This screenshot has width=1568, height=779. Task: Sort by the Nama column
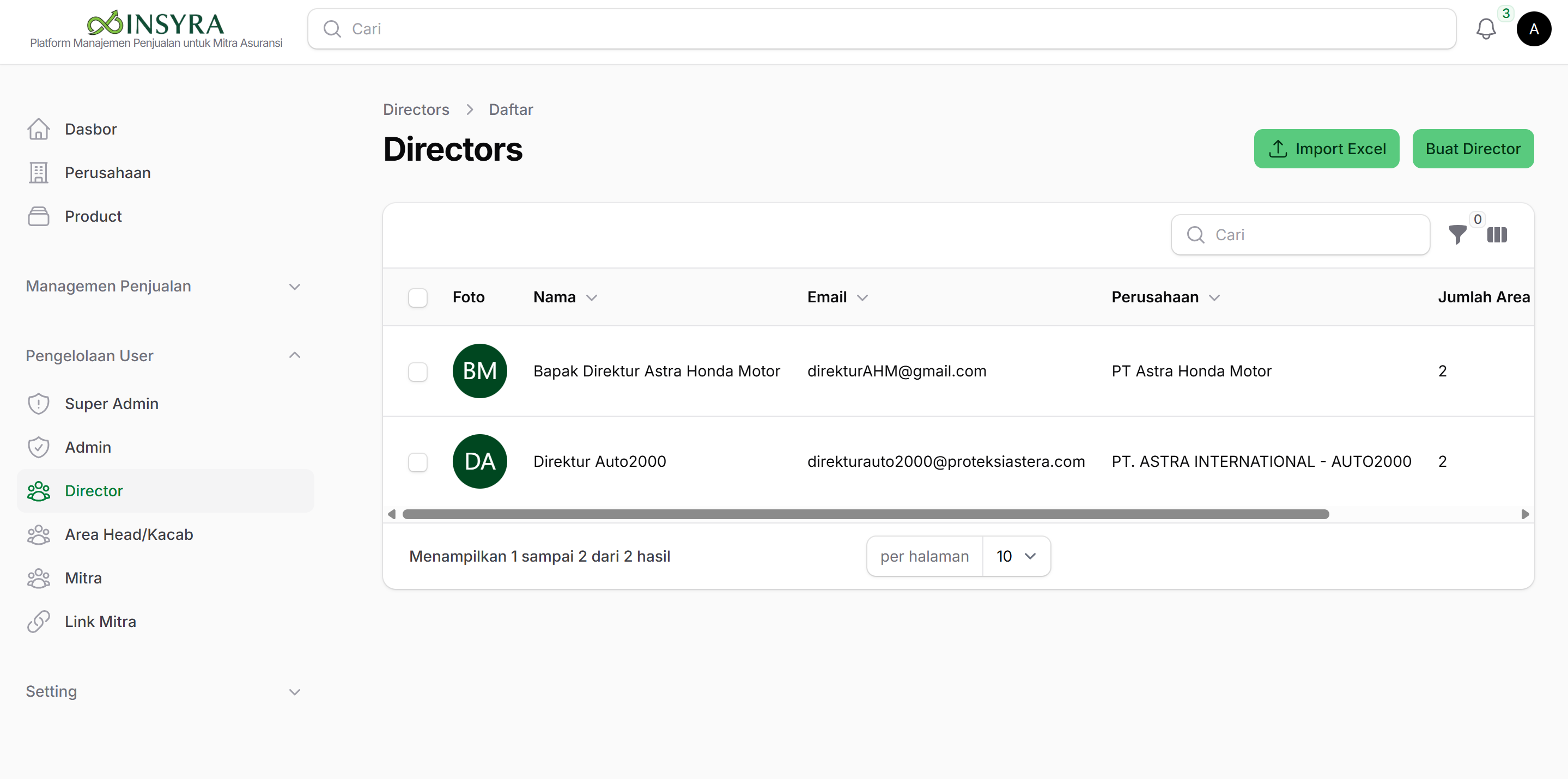pos(565,297)
